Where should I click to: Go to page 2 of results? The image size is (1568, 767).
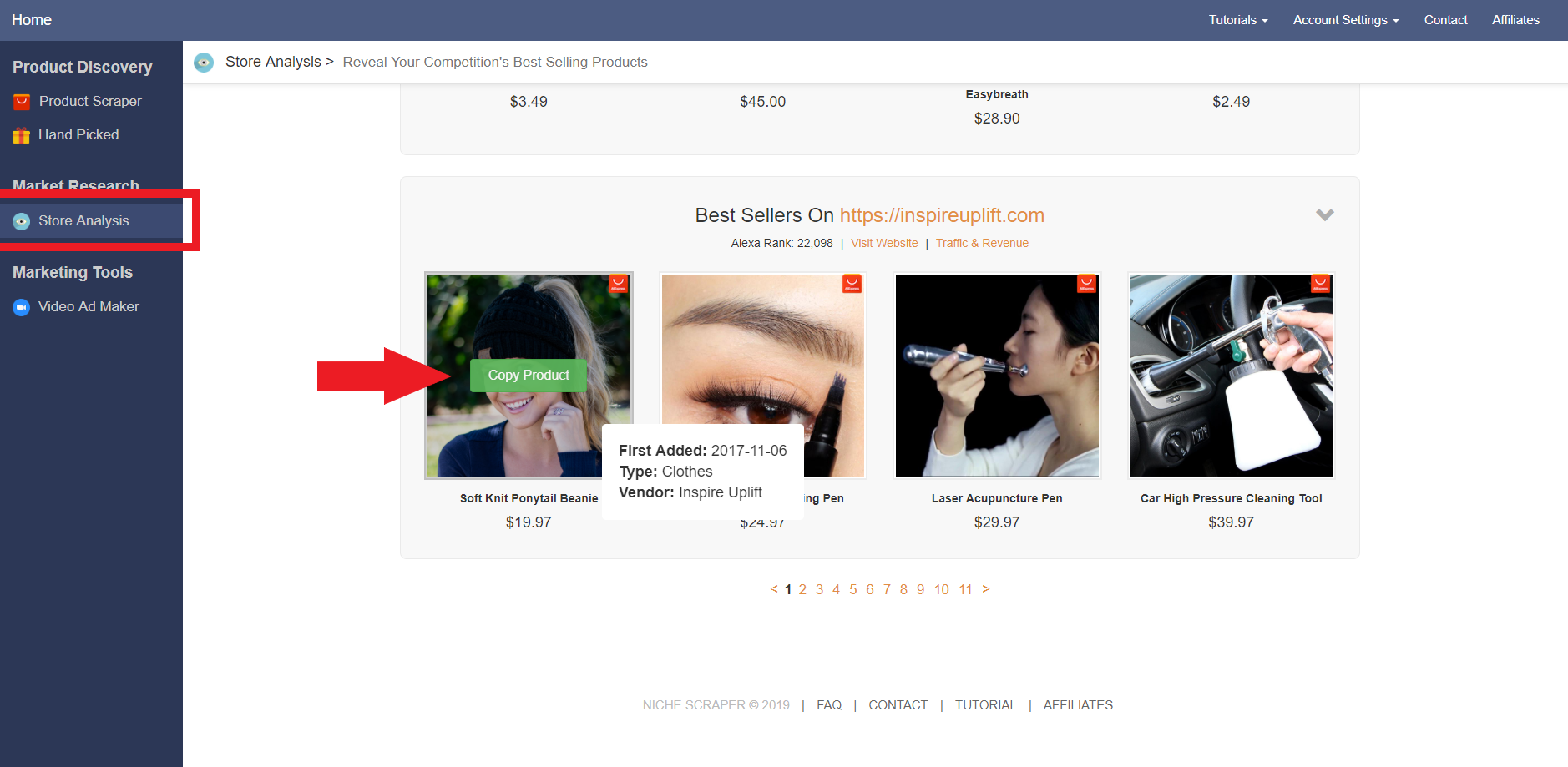point(802,589)
